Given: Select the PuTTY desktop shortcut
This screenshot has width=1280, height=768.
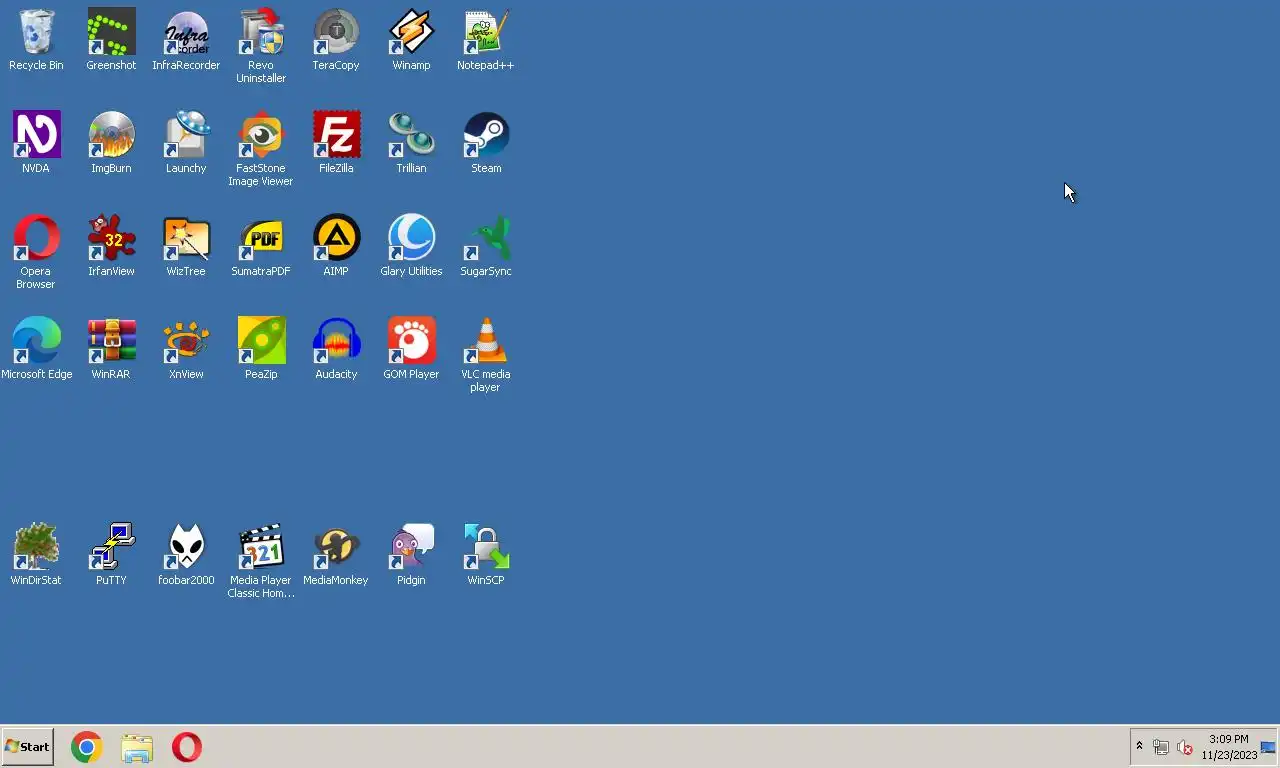Looking at the screenshot, I should 111,555.
